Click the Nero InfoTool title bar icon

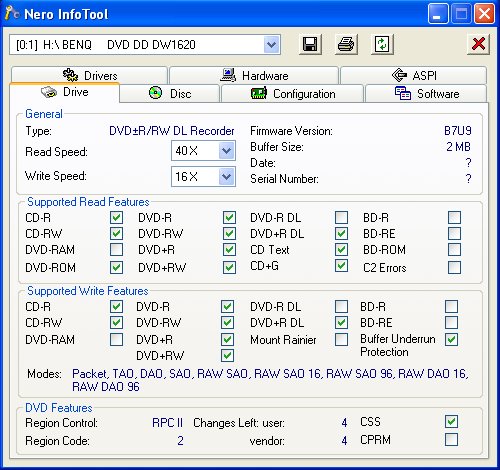[12, 14]
